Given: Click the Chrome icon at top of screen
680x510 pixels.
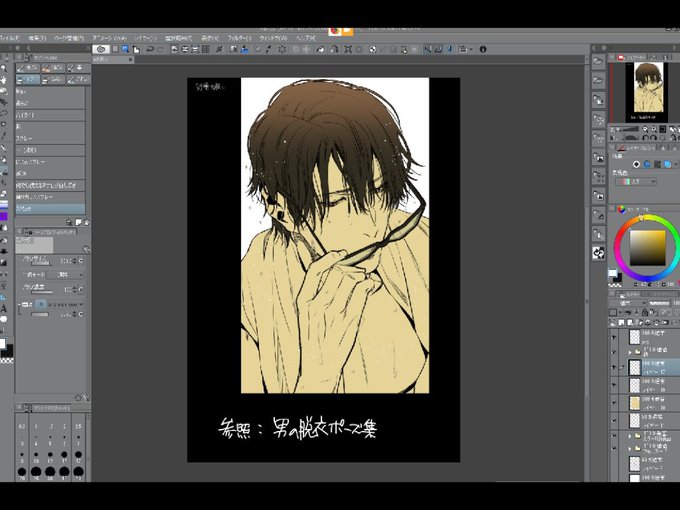Looking at the screenshot, I should 334,31.
